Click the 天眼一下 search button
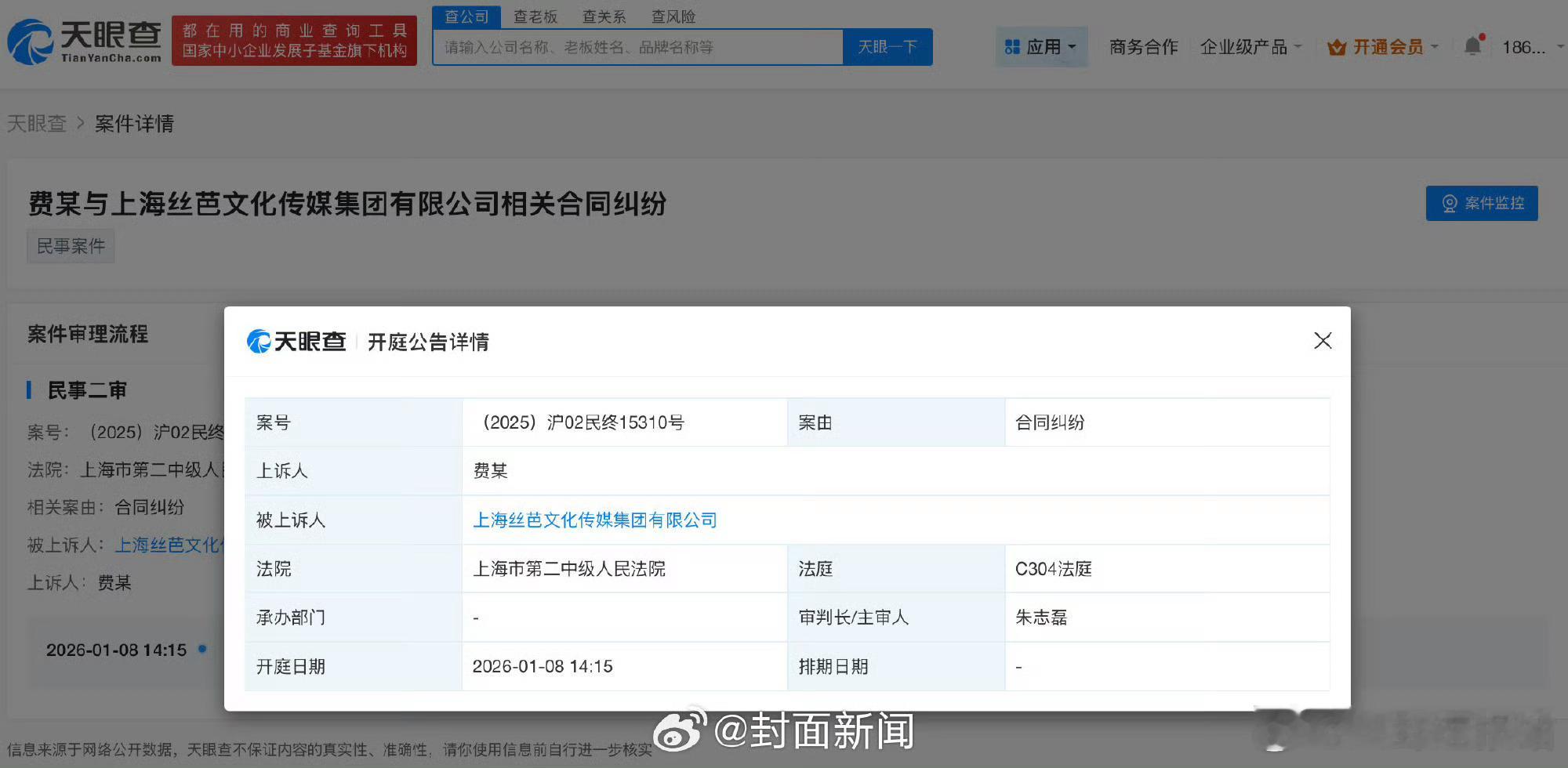Screen dimensions: 1568x768 click(x=887, y=47)
